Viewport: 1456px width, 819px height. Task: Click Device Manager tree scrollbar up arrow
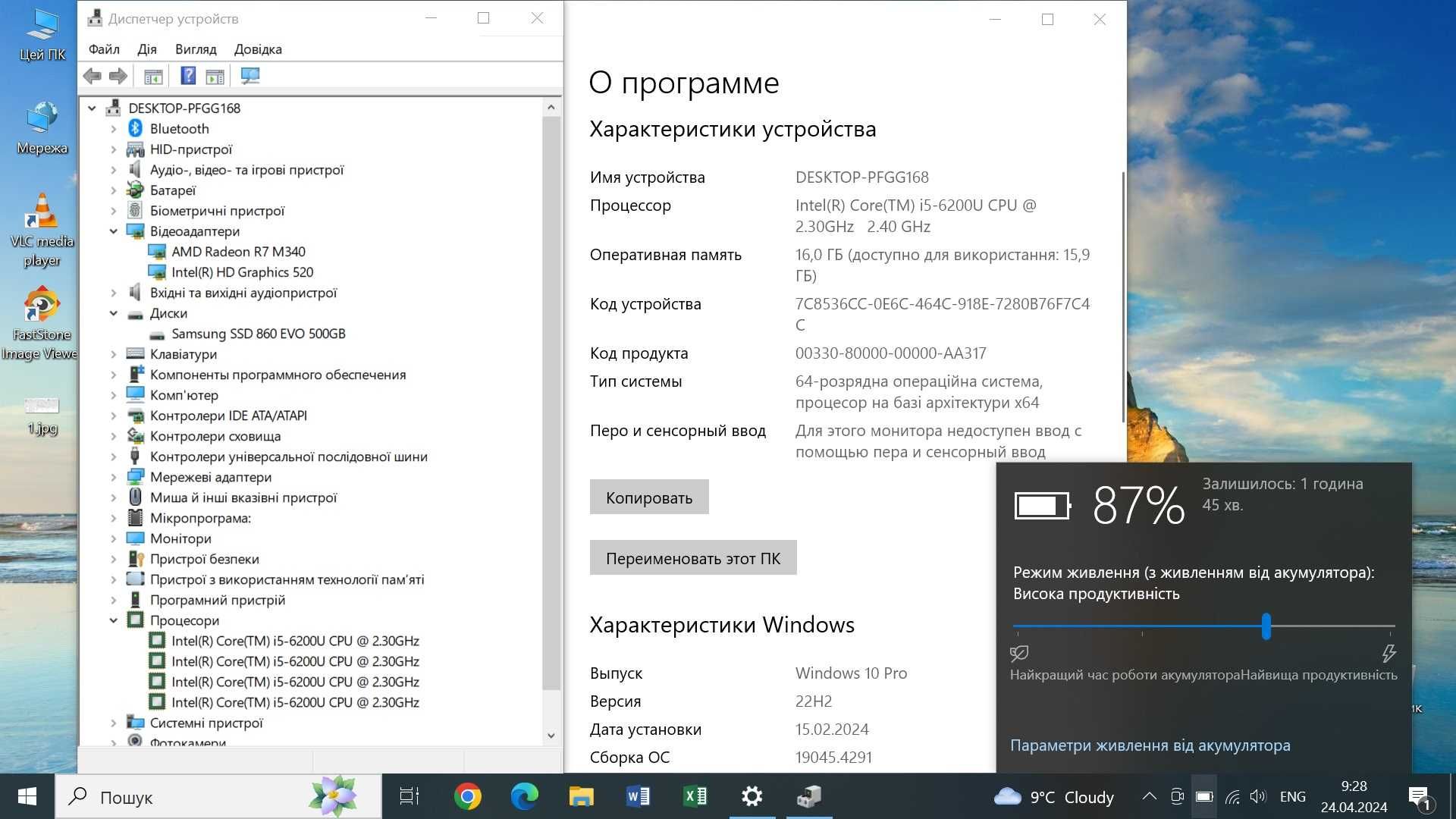coord(551,108)
